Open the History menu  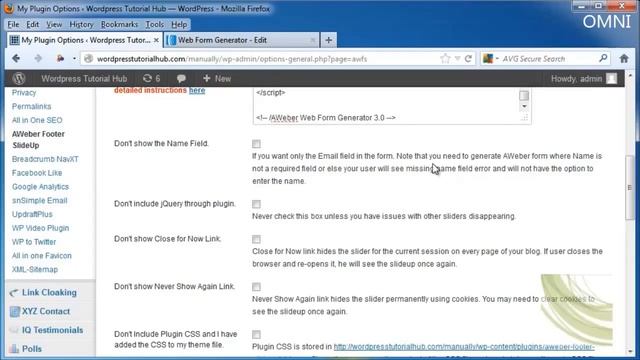[81, 24]
